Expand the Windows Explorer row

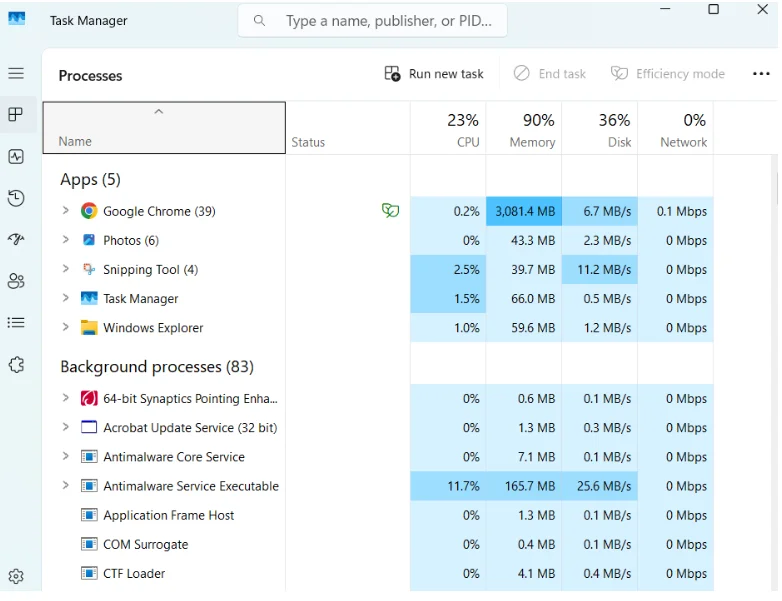tap(65, 327)
